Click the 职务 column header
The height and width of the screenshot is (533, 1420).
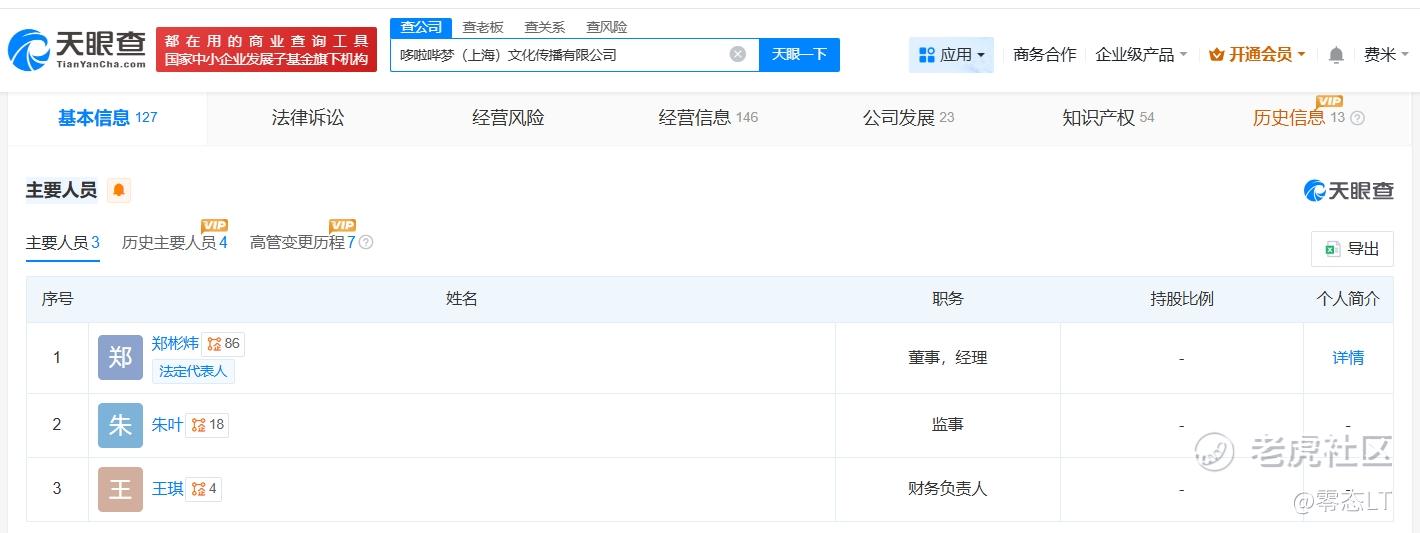pyautogui.click(x=948, y=299)
